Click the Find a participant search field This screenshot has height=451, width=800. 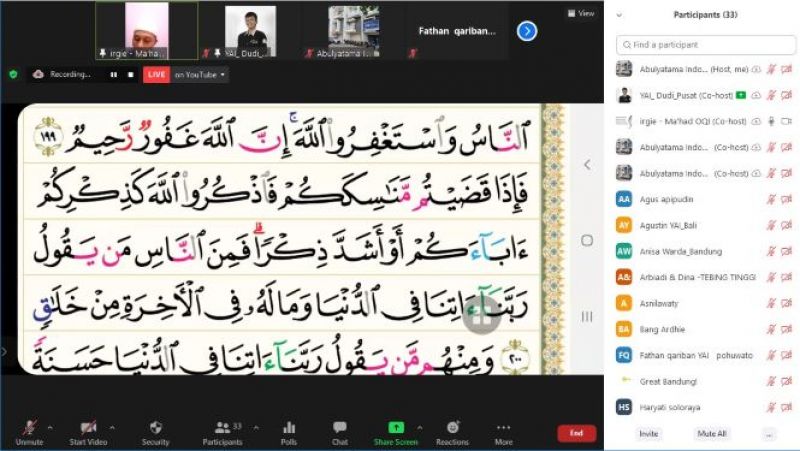(x=704, y=45)
